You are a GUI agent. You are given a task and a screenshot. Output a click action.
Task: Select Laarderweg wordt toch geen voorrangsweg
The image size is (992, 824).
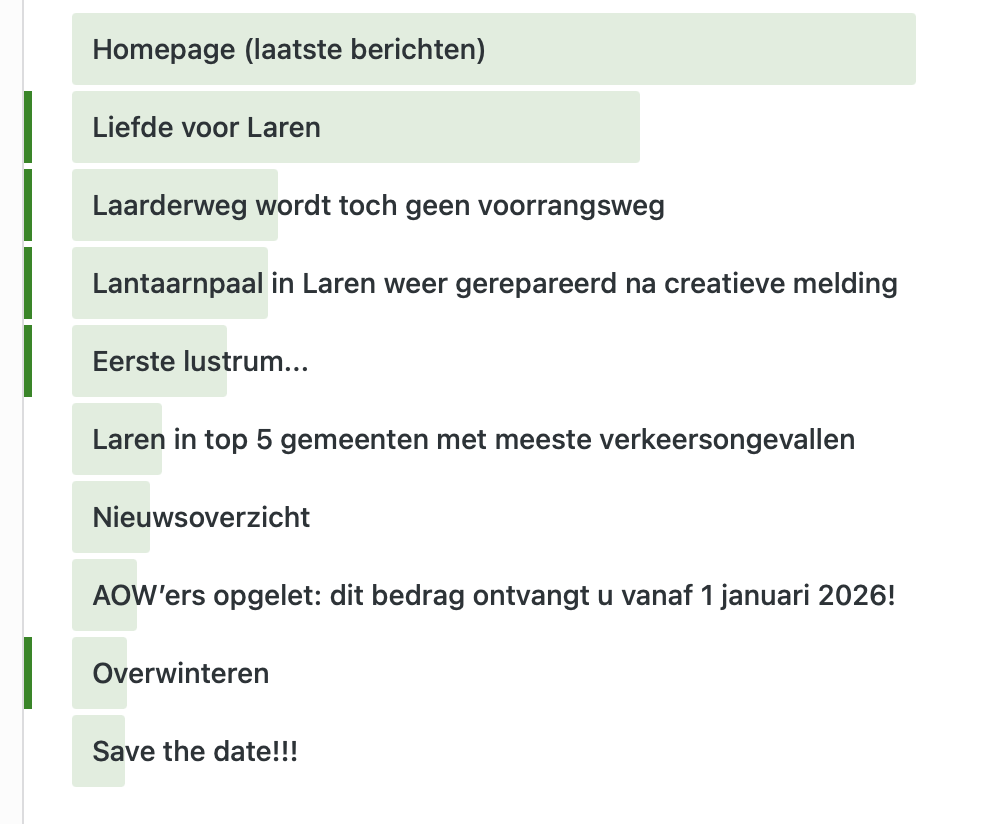click(x=378, y=205)
